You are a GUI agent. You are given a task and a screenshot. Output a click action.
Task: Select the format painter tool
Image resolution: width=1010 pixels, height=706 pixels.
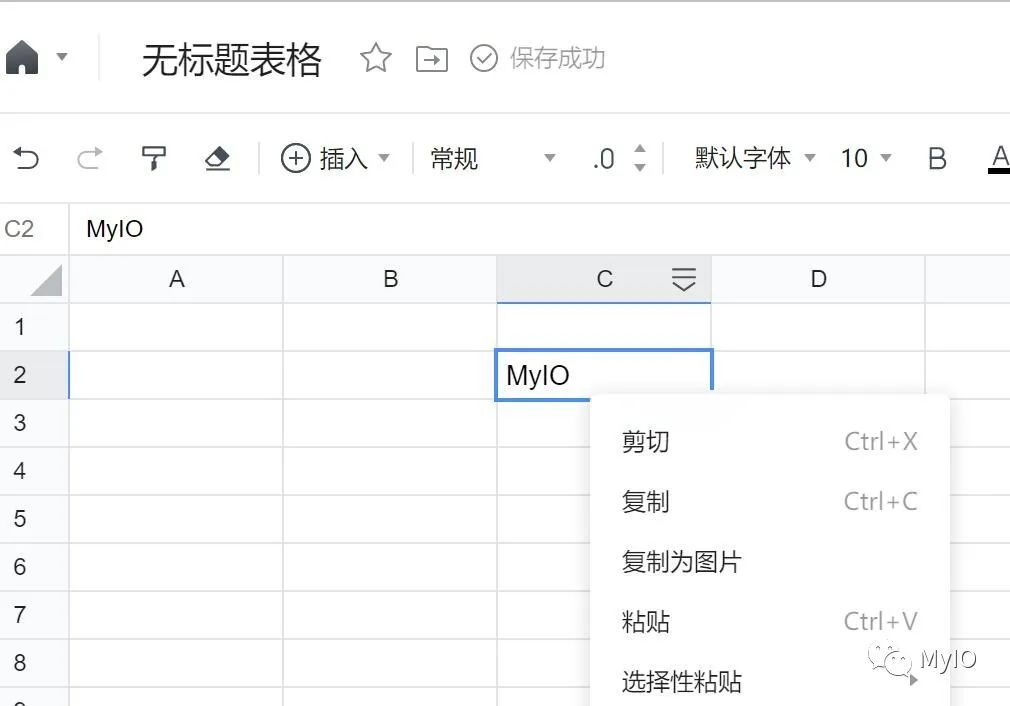point(154,158)
